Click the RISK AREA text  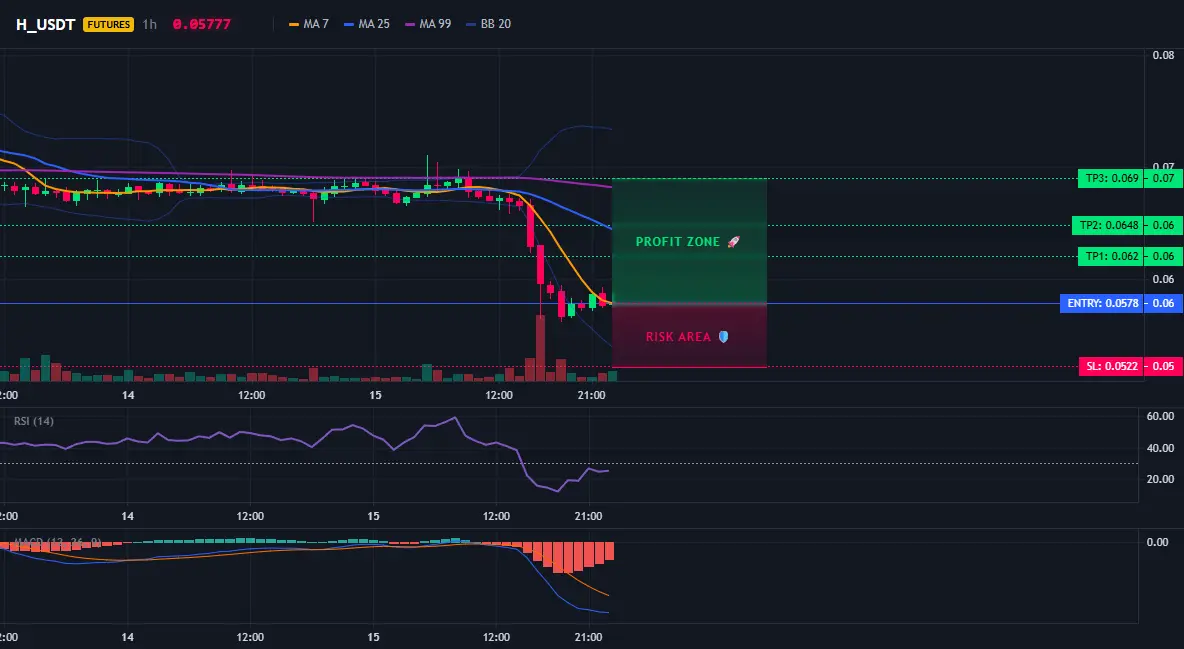click(678, 337)
